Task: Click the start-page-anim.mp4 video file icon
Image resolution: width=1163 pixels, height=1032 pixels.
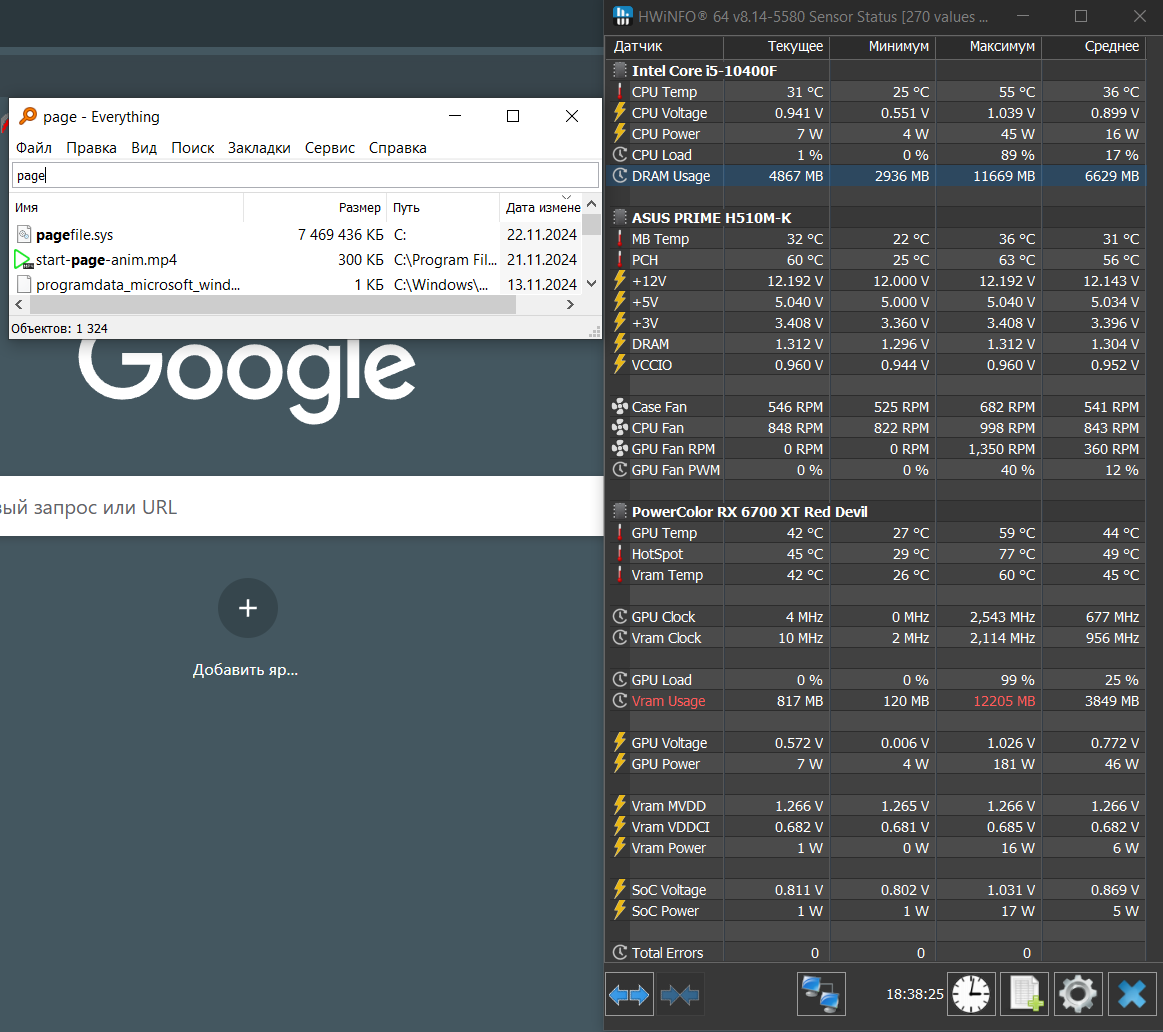Action: point(24,260)
